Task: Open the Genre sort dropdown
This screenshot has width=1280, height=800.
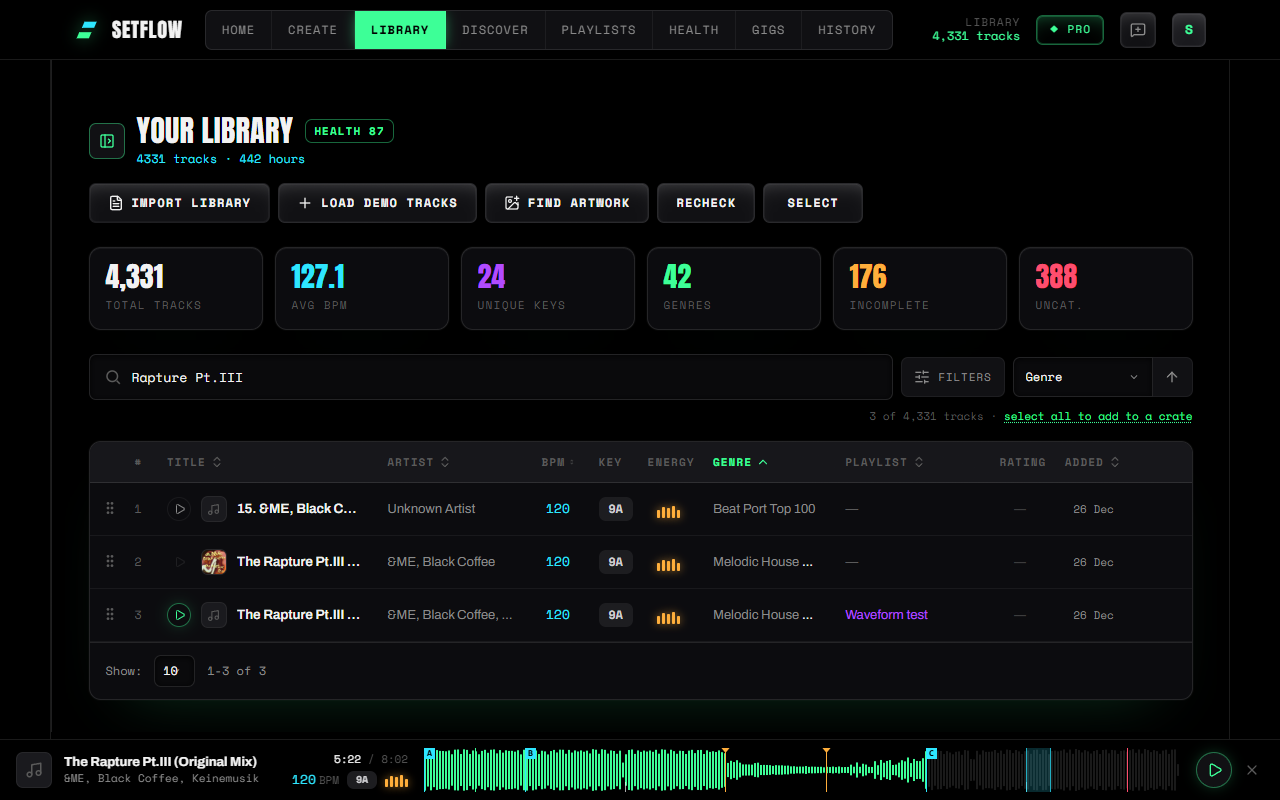Action: point(1082,377)
